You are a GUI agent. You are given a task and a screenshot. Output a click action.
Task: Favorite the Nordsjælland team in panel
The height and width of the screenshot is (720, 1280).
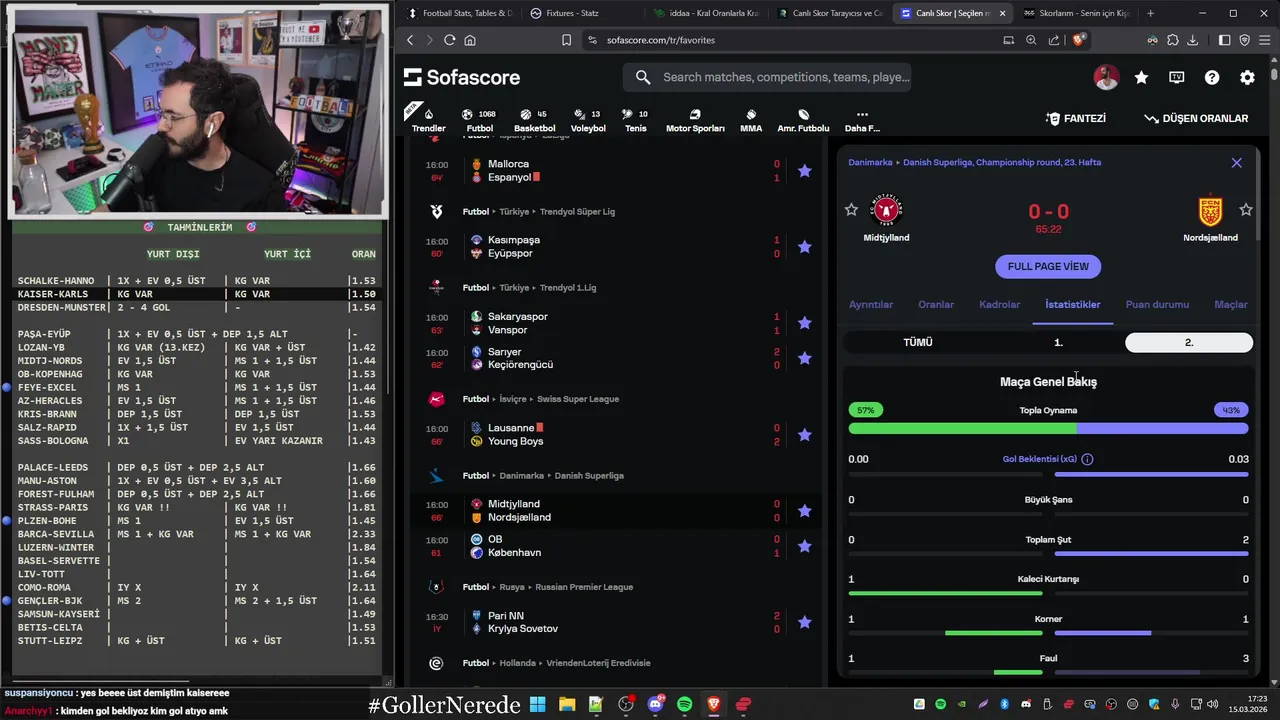tap(1245, 209)
